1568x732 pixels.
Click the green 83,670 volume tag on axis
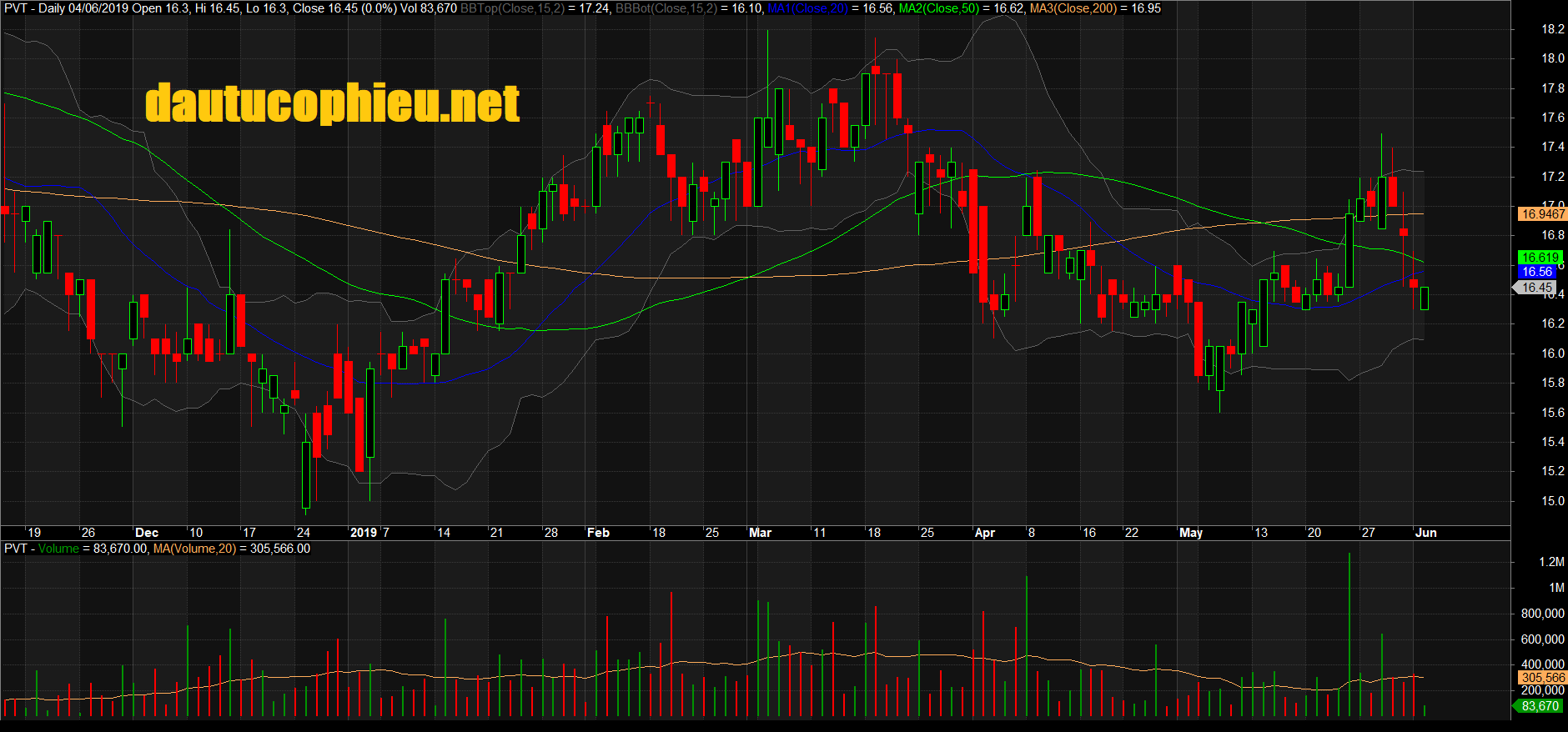tap(1537, 706)
